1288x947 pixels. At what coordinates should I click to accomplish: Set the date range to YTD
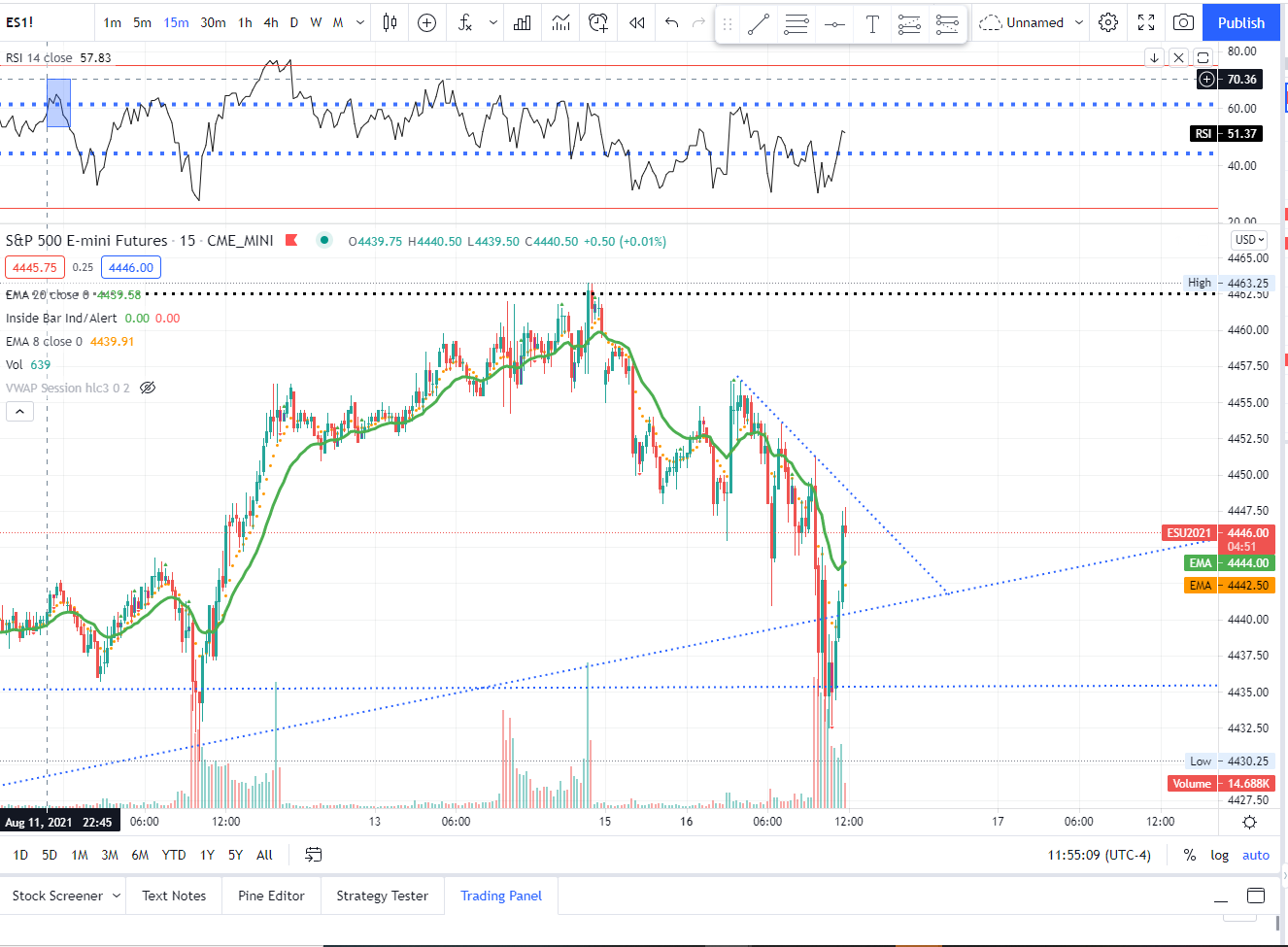coord(174,855)
